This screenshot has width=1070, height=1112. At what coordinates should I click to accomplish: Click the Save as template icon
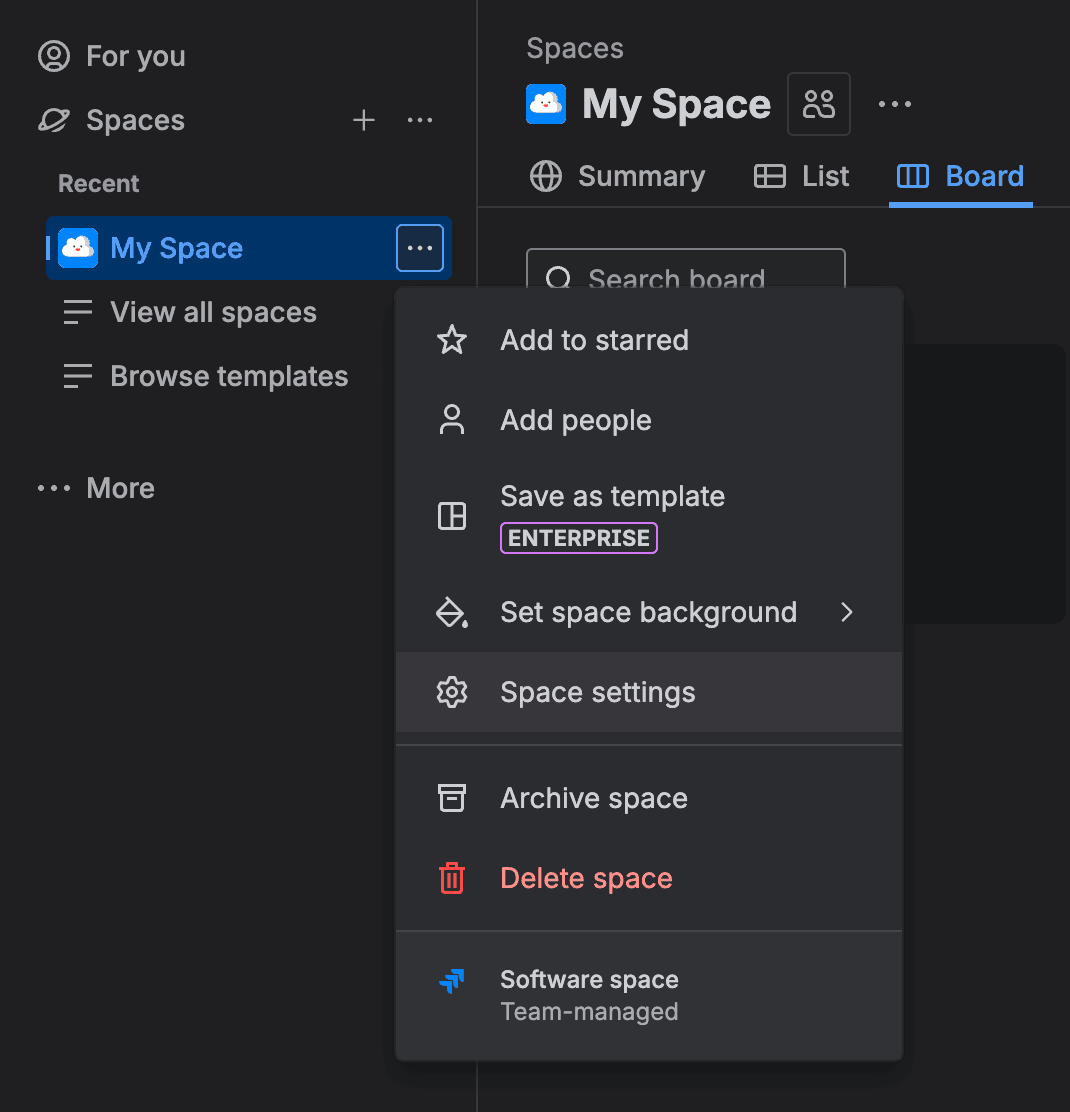452,516
